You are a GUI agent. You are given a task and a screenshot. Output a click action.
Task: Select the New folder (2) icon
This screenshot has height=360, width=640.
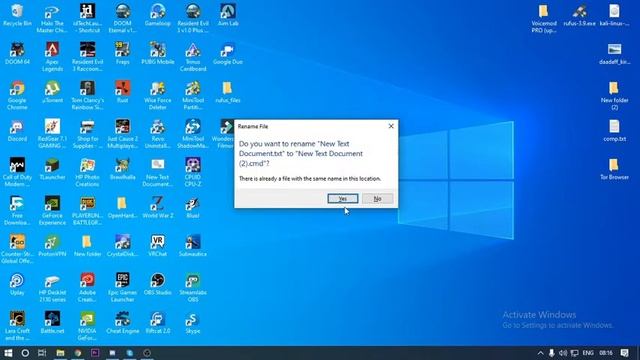tap(614, 96)
